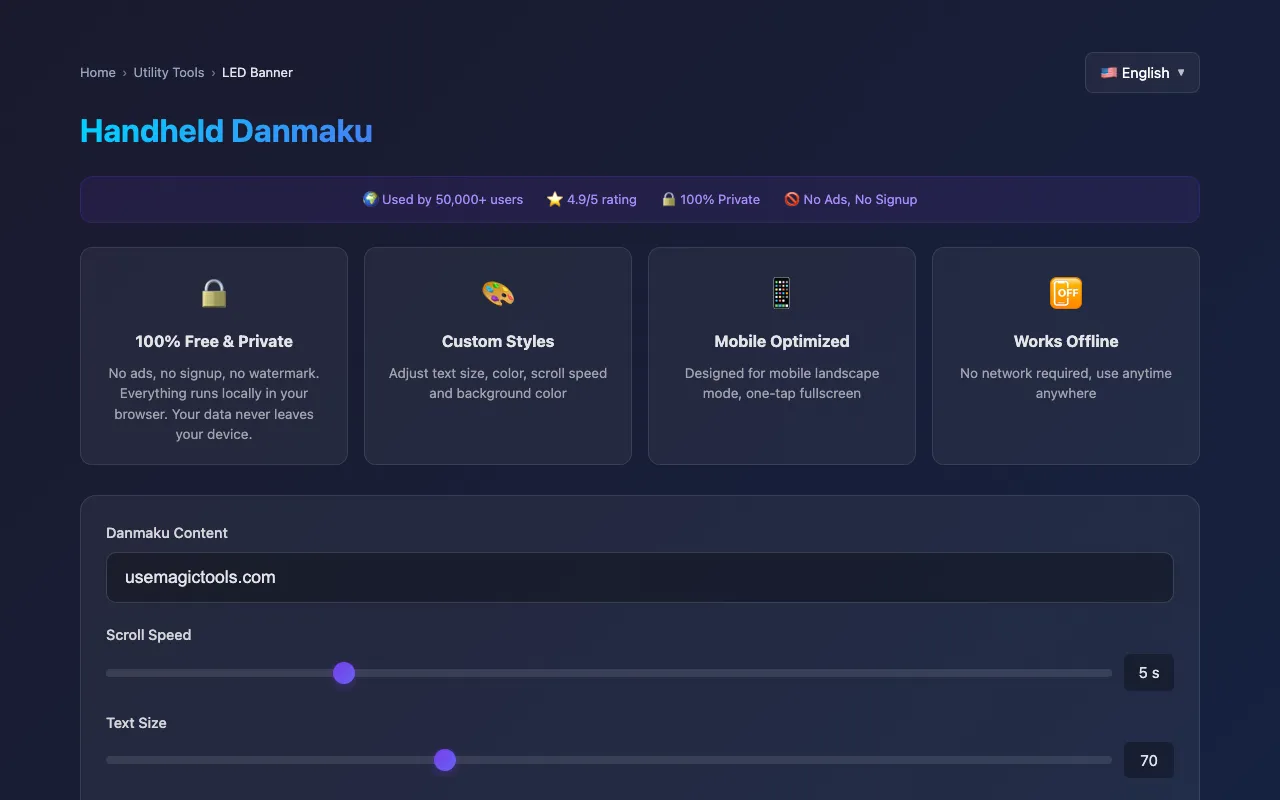
Task: Click the orange OFF icon in Works Offline card
Action: (x=1066, y=293)
